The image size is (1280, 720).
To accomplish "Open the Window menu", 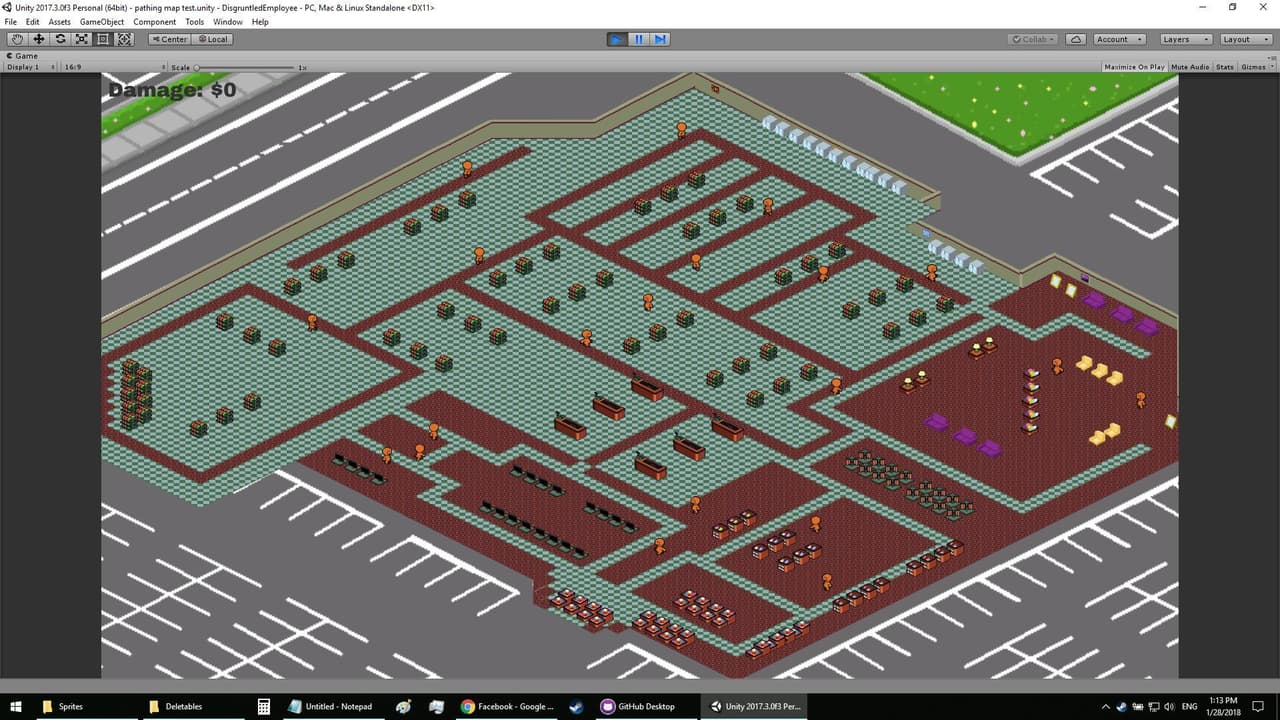I will [x=228, y=22].
